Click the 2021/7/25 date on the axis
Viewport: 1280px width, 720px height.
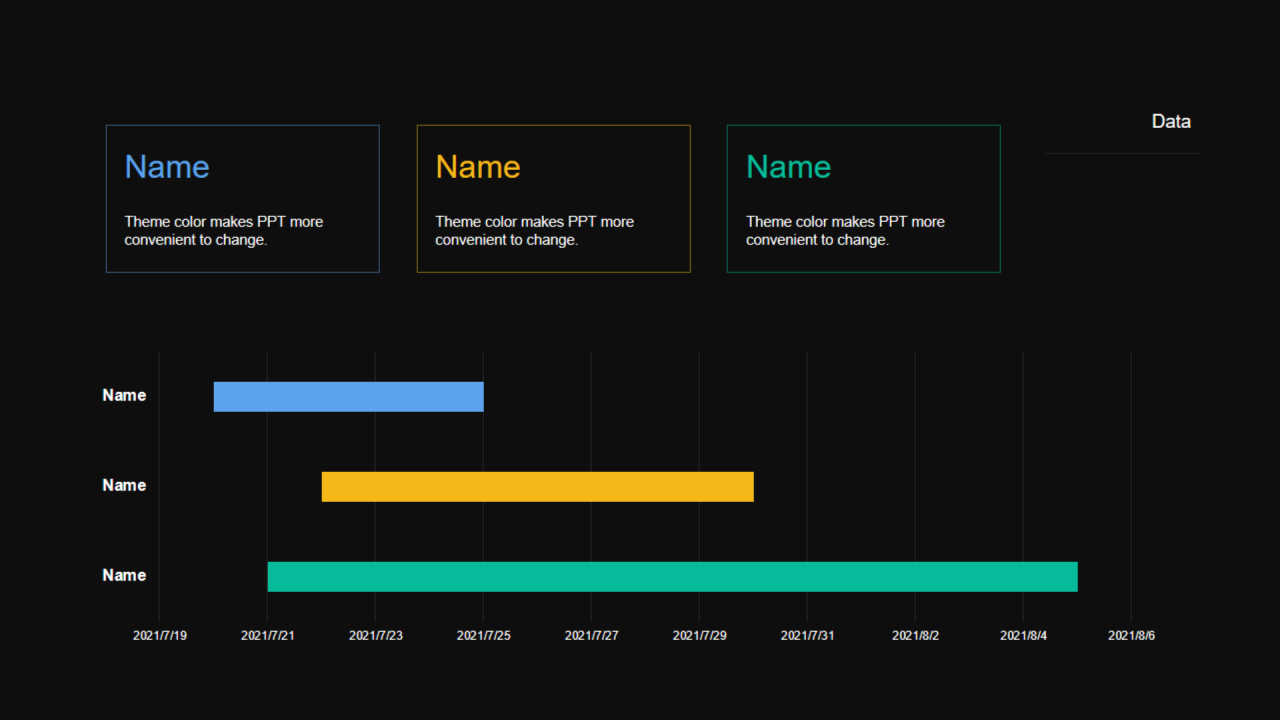484,636
